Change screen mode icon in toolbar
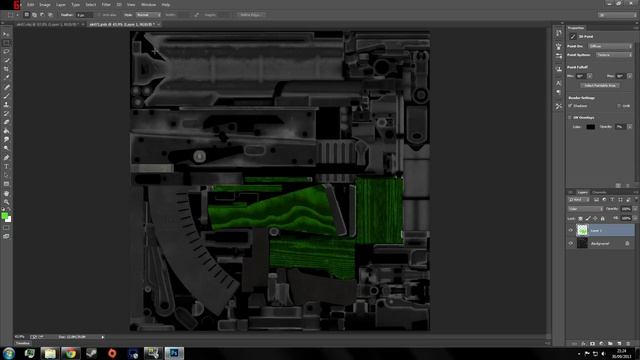 6,236
